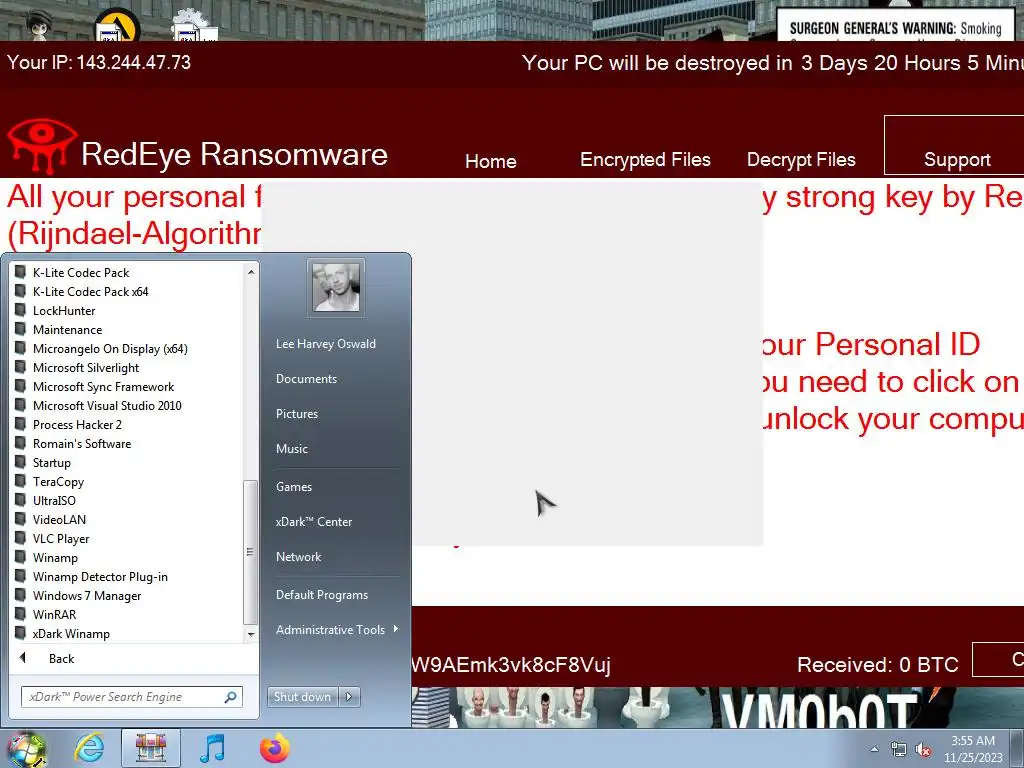Click the RedEye taskbar window button
Image resolution: width=1024 pixels, height=768 pixels.
click(x=151, y=748)
